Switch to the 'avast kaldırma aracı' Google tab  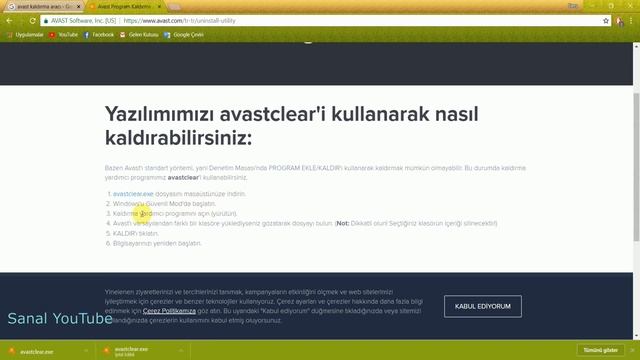tap(43, 7)
